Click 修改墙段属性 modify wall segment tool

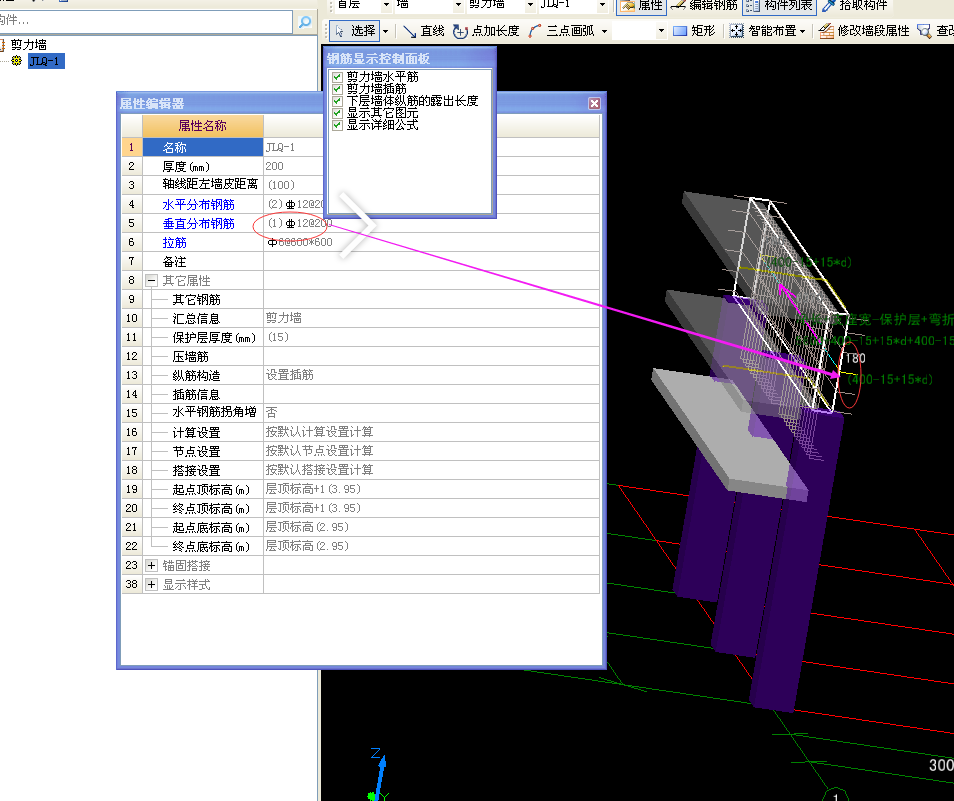point(864,31)
